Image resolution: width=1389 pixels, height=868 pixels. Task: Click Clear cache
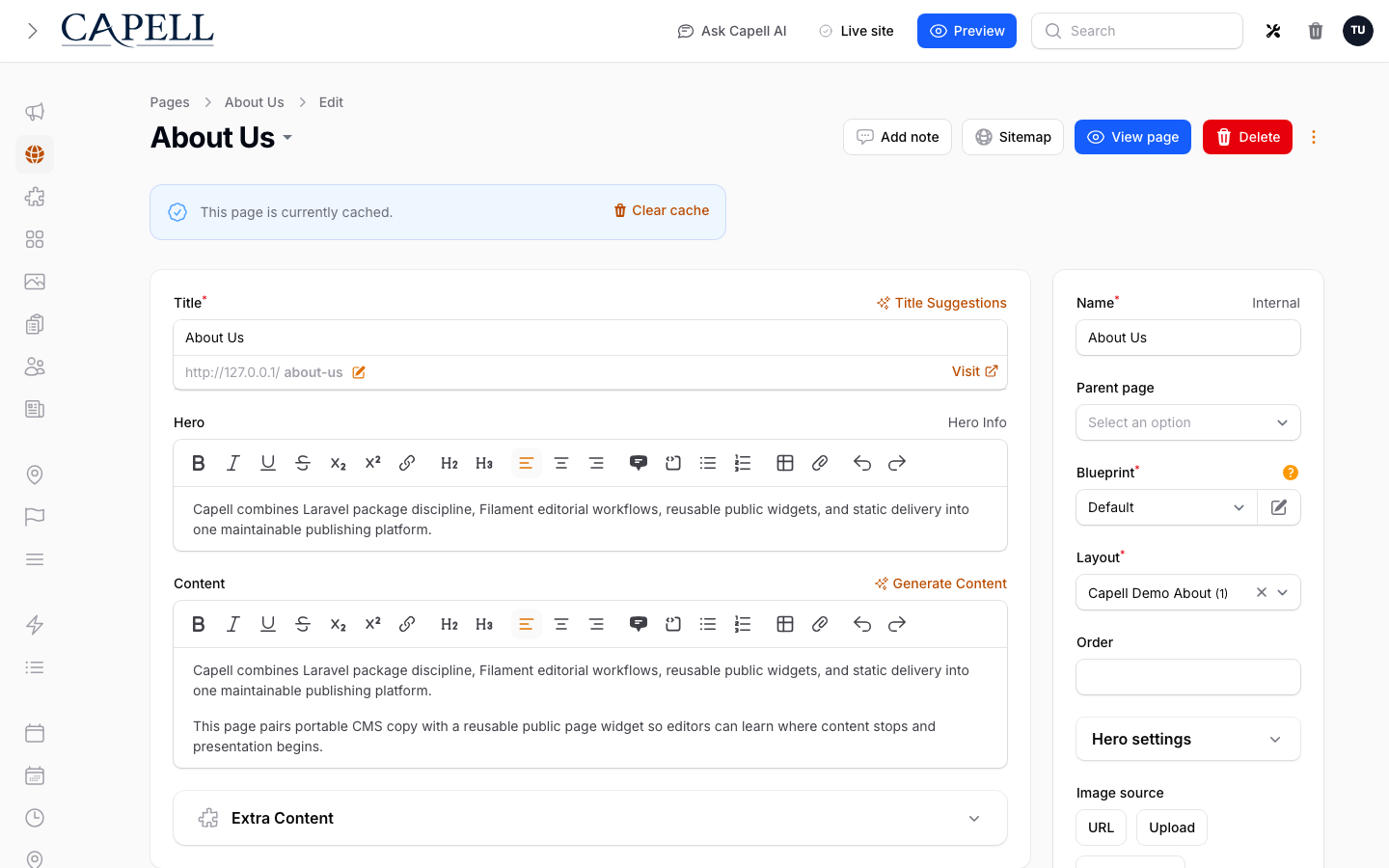pos(662,210)
